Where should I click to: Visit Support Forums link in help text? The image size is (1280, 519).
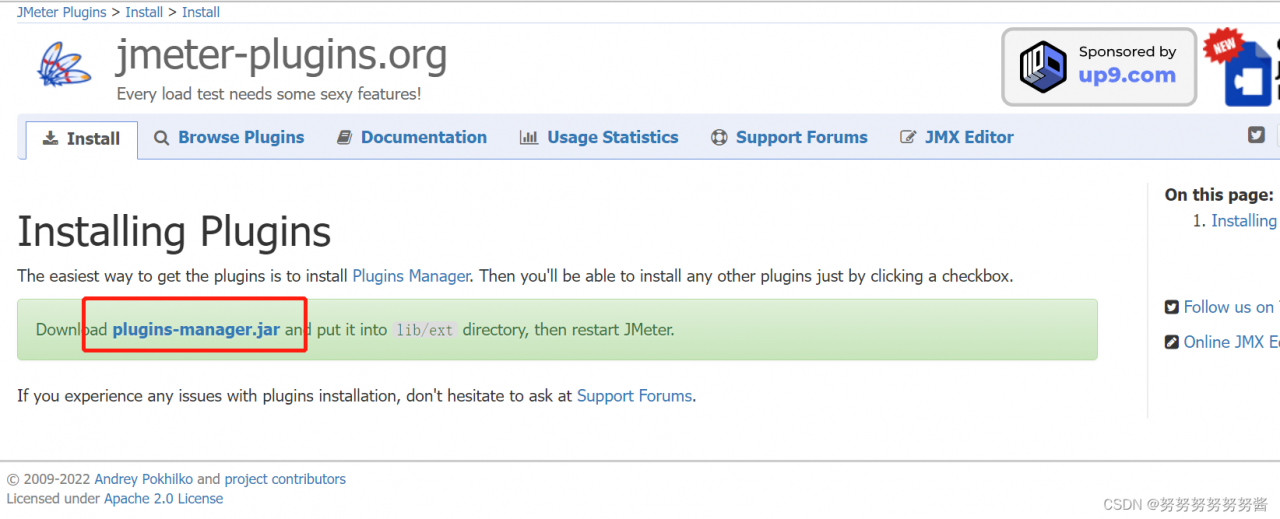click(634, 396)
